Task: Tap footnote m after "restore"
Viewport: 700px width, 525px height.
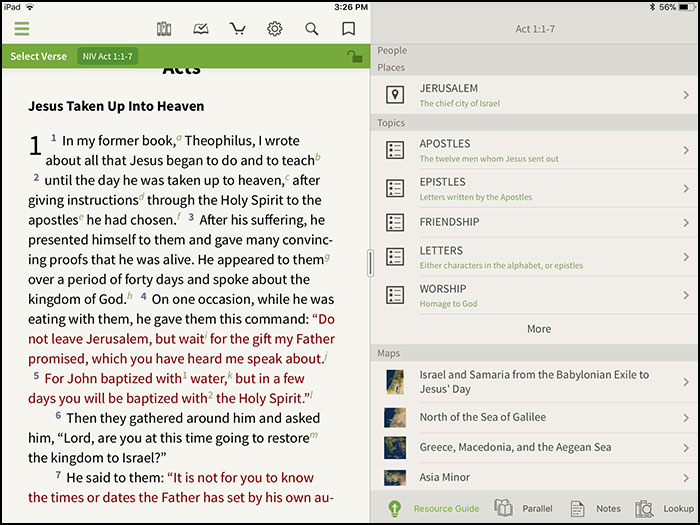Action: click(314, 435)
